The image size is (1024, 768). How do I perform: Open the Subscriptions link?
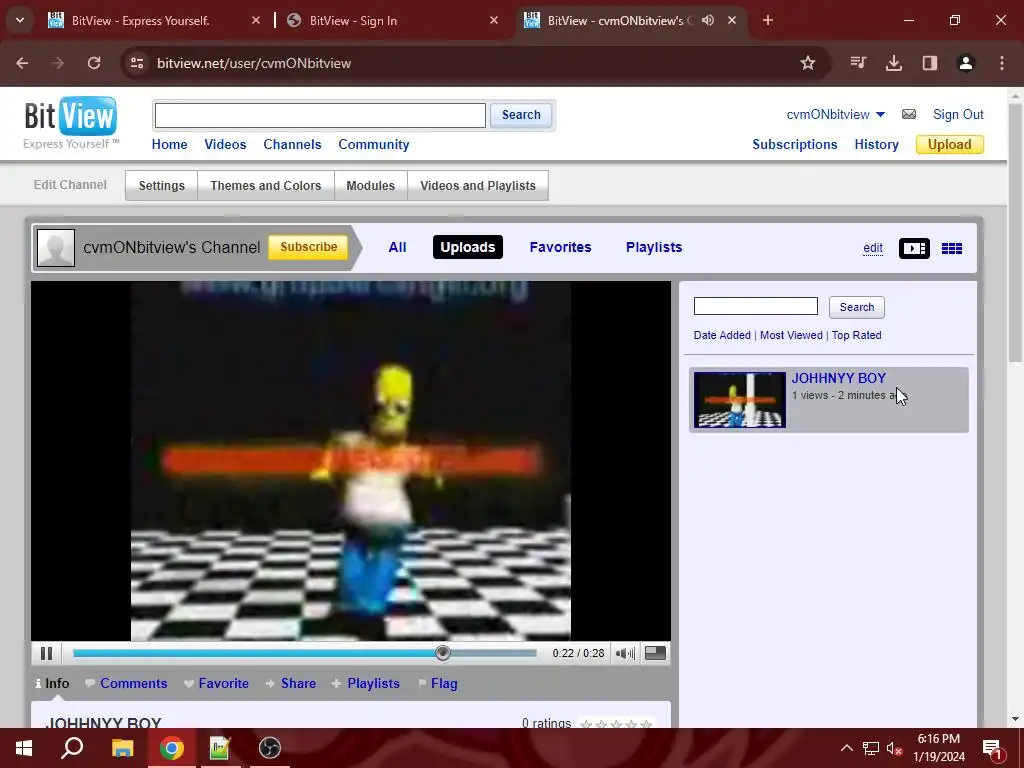tap(794, 144)
